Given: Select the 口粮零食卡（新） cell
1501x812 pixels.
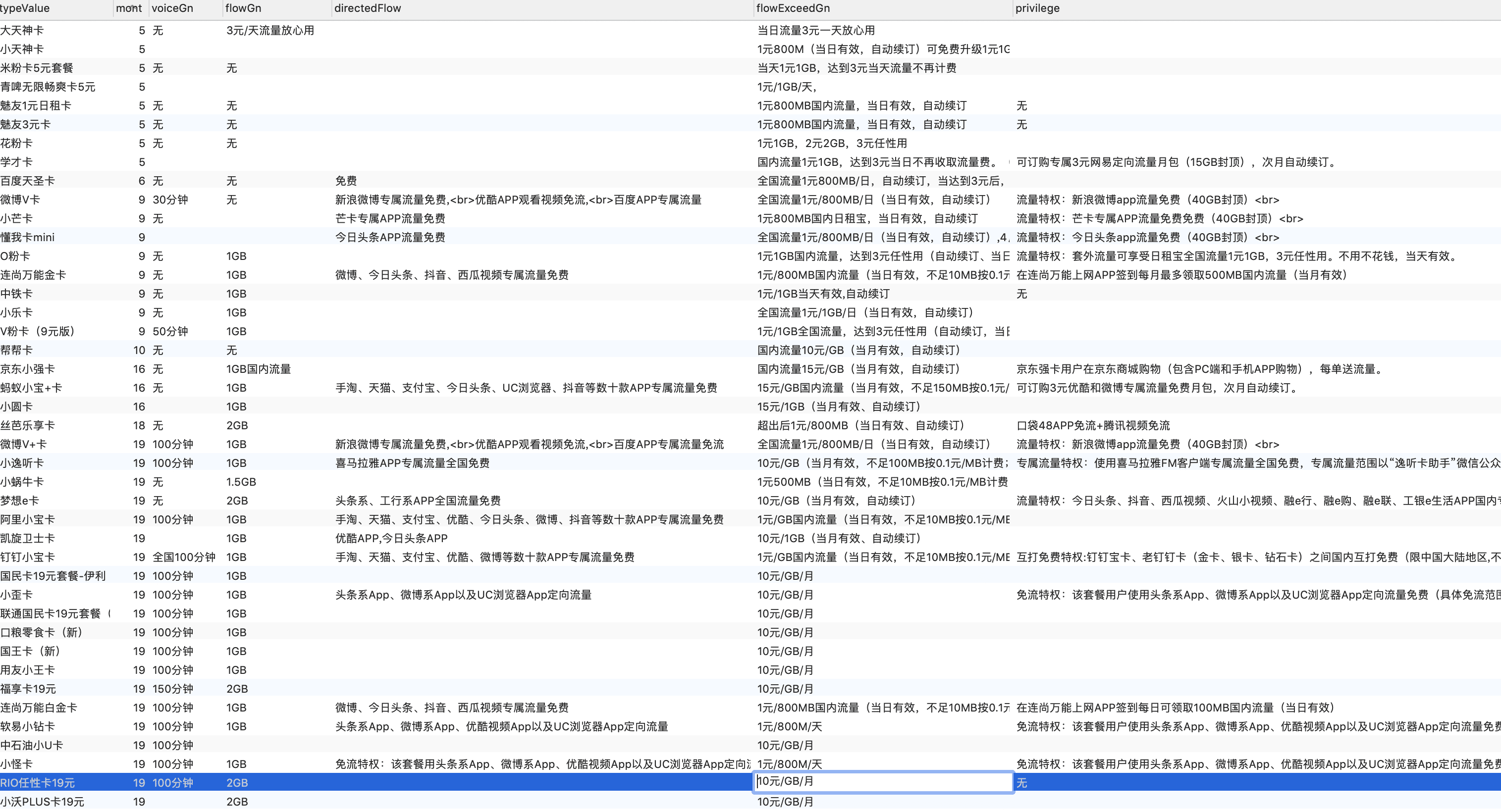Looking at the screenshot, I should tap(42, 632).
